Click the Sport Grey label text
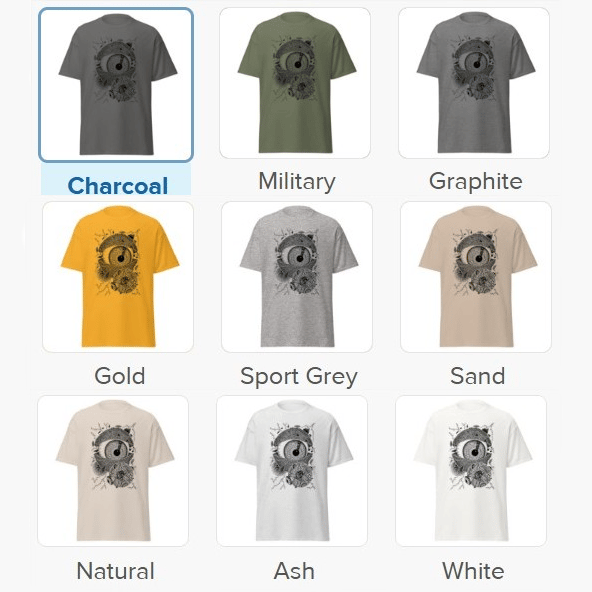This screenshot has width=592, height=592. tap(299, 377)
